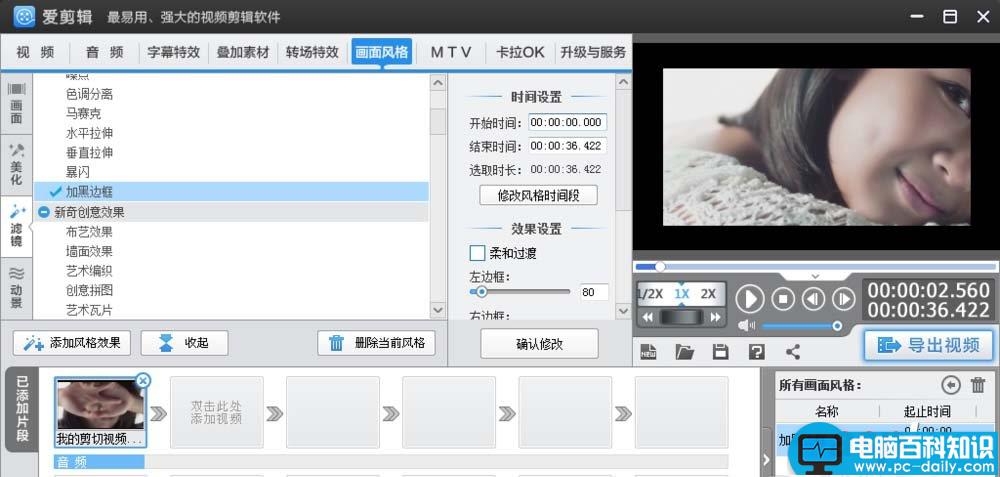Choose the 水平拉伸 style
Image resolution: width=1000 pixels, height=477 pixels.
pyautogui.click(x=89, y=133)
